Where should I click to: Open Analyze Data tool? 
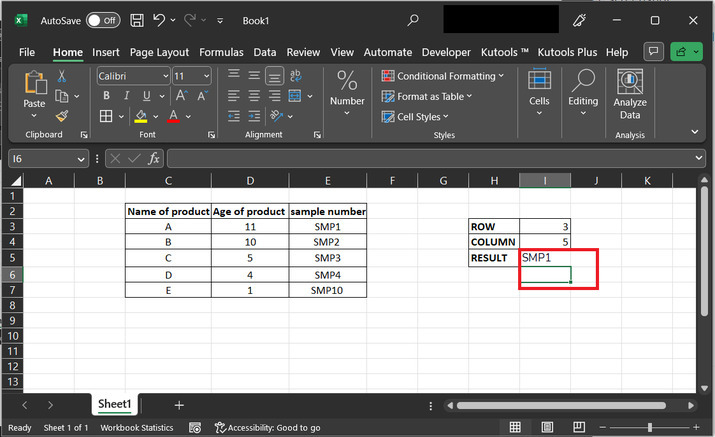pos(629,96)
